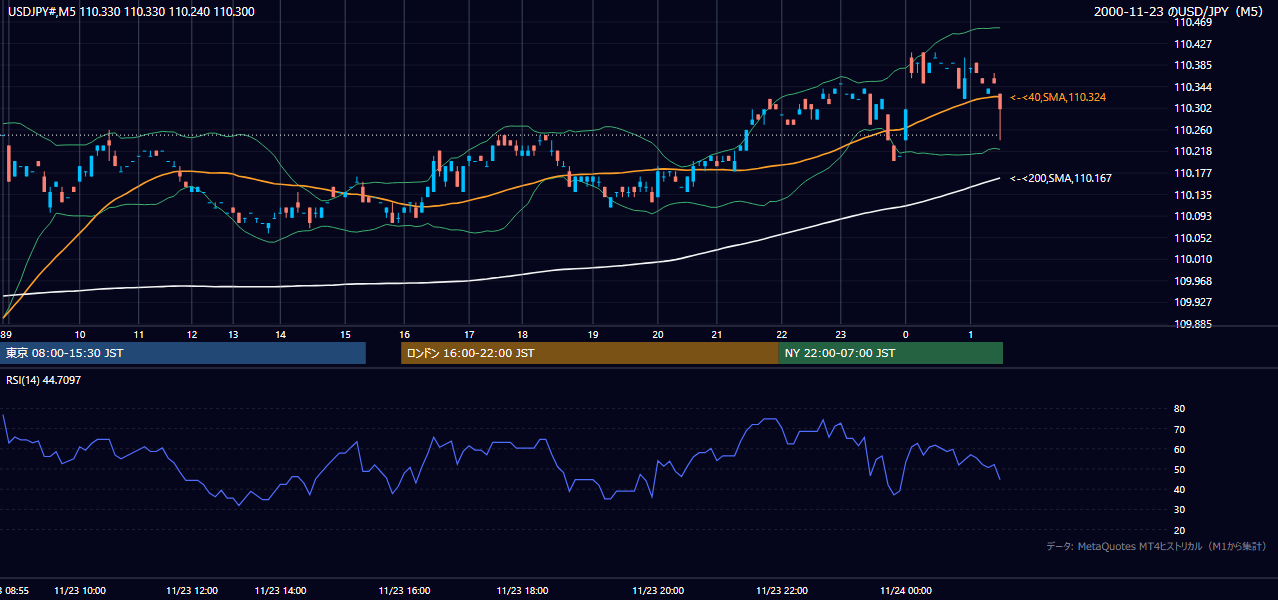Viewport: 1278px width, 600px height.
Task: Click price level 109.885 on the axis
Action: pos(1193,324)
